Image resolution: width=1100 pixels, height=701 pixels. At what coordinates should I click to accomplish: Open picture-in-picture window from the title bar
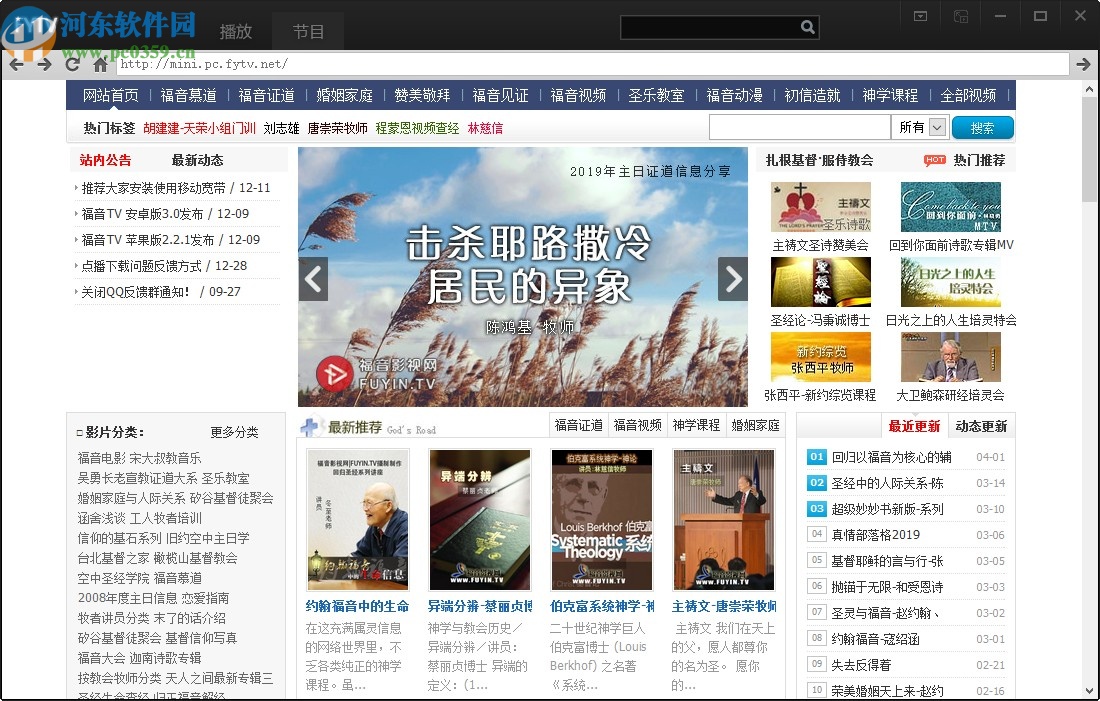pos(960,15)
